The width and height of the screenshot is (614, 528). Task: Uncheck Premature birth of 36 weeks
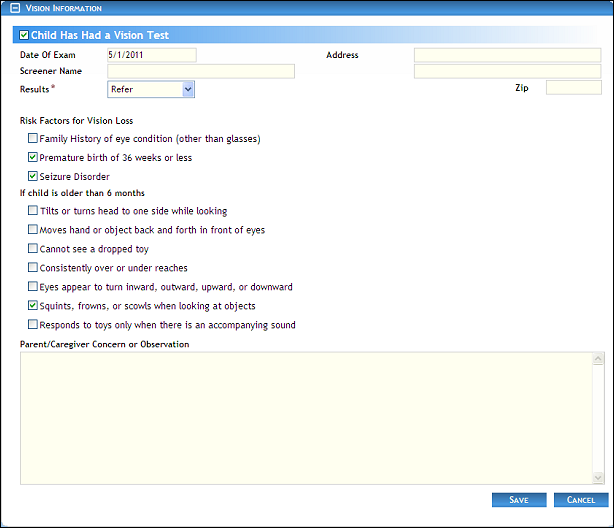pos(33,158)
